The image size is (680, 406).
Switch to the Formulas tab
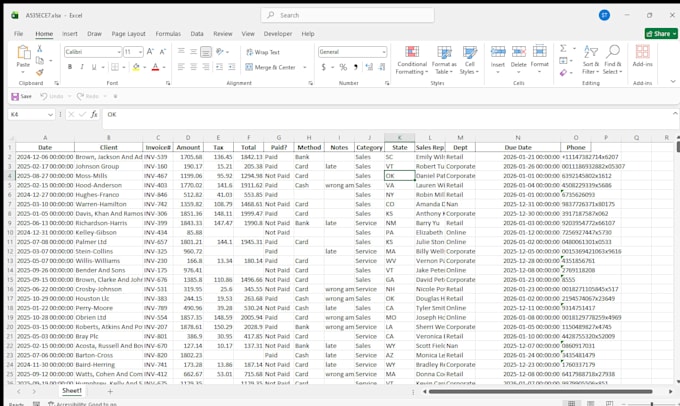click(168, 33)
